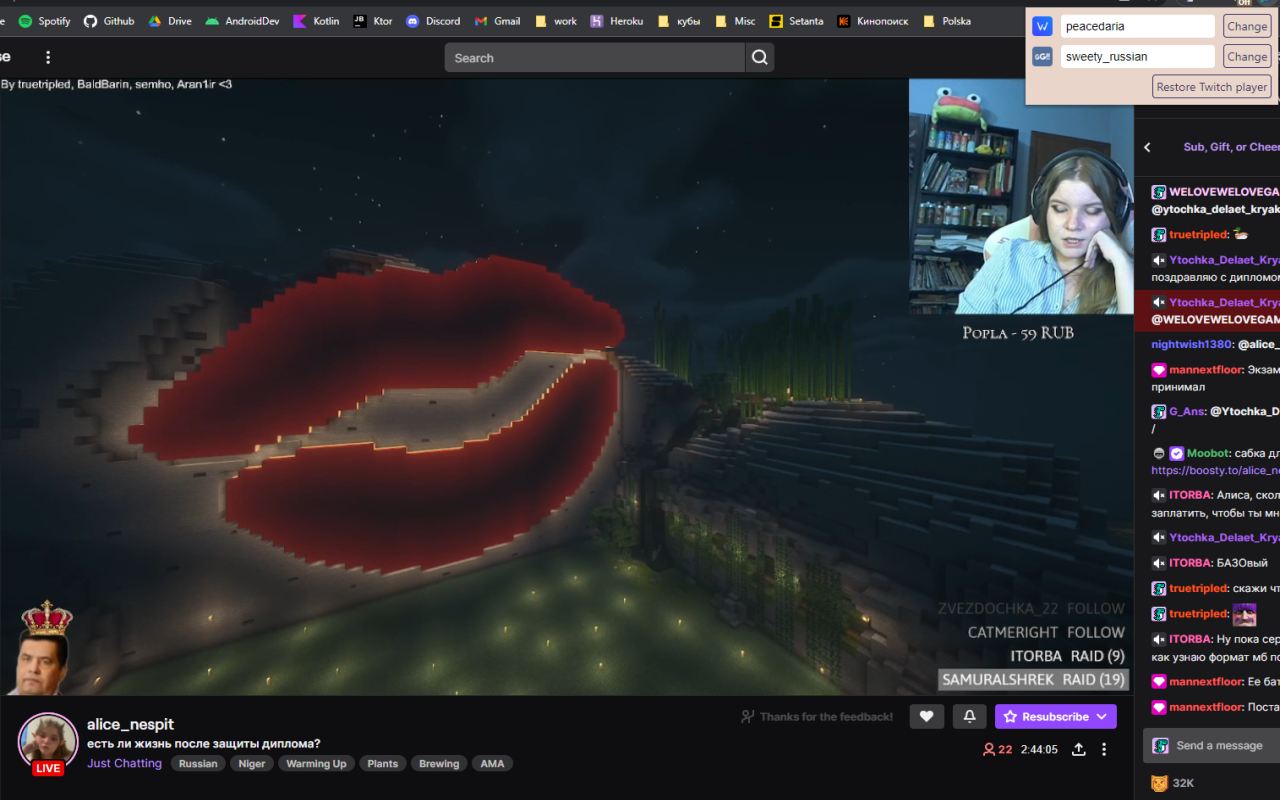Select the Just Chatting category
1280x800 pixels.
click(124, 763)
